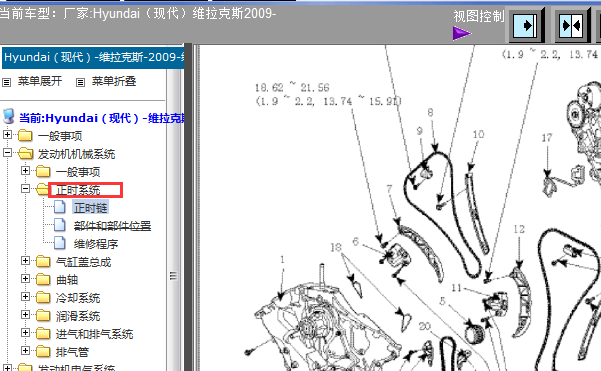Open the 部件和部件位置 document
The width and height of the screenshot is (601, 371).
[x=112, y=226]
